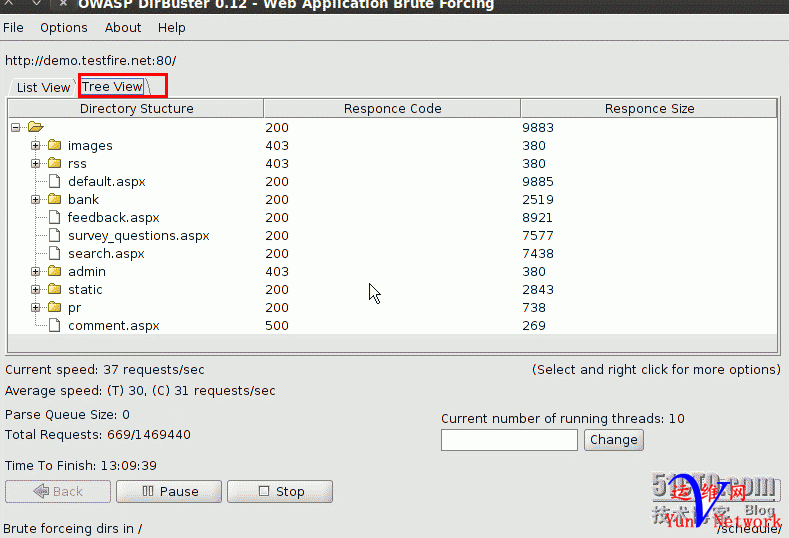Click the survey_questions.aspx file icon

coord(54,236)
